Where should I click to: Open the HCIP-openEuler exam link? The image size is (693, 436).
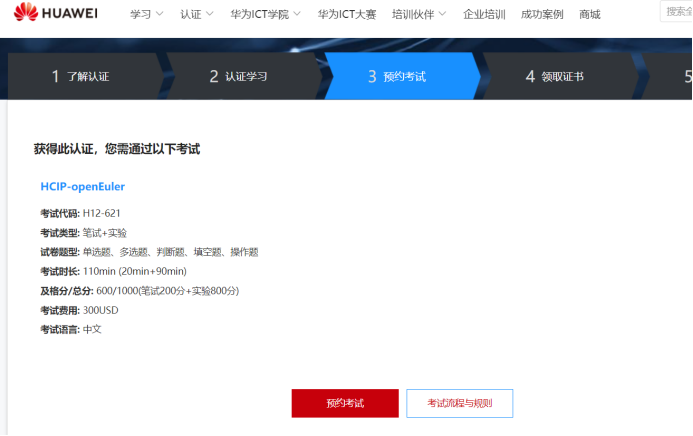point(83,186)
